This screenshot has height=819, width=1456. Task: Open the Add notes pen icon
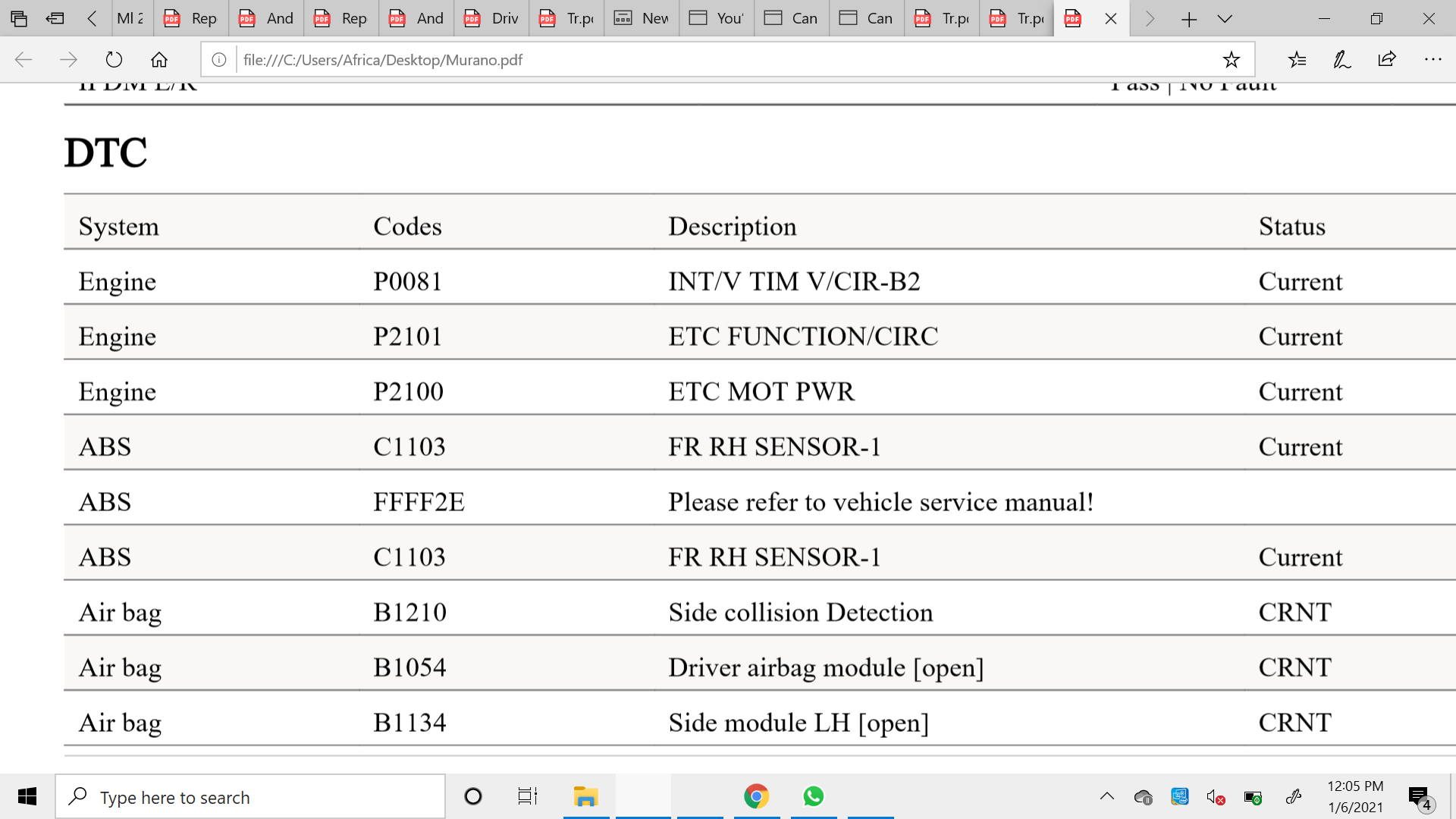coord(1341,60)
